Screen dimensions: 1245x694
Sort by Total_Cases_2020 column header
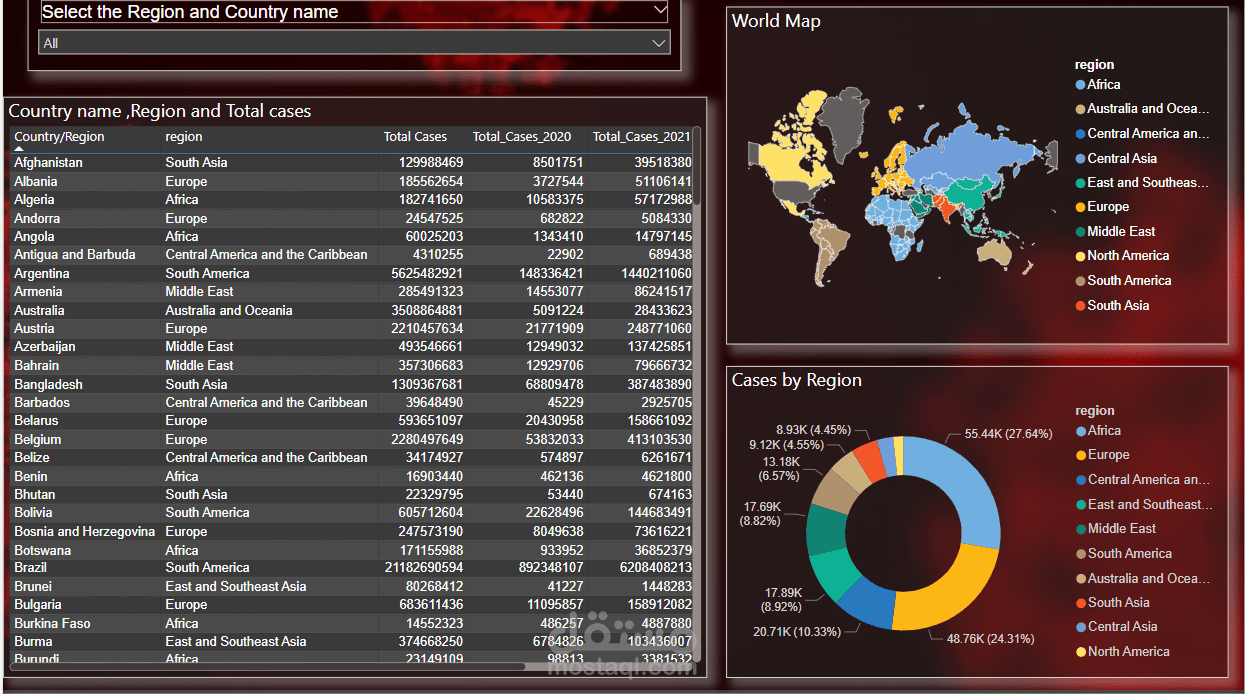[x=522, y=137]
